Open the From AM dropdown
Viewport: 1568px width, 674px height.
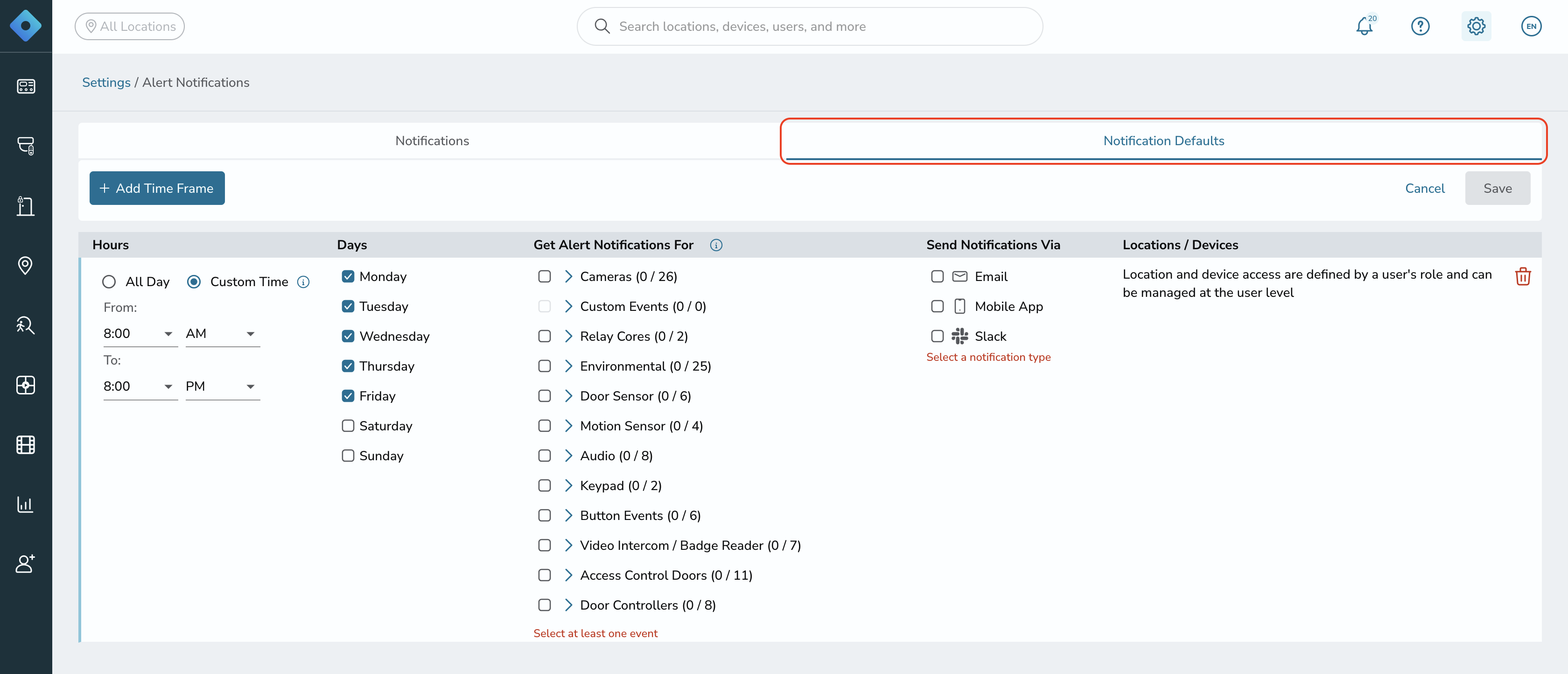(223, 334)
